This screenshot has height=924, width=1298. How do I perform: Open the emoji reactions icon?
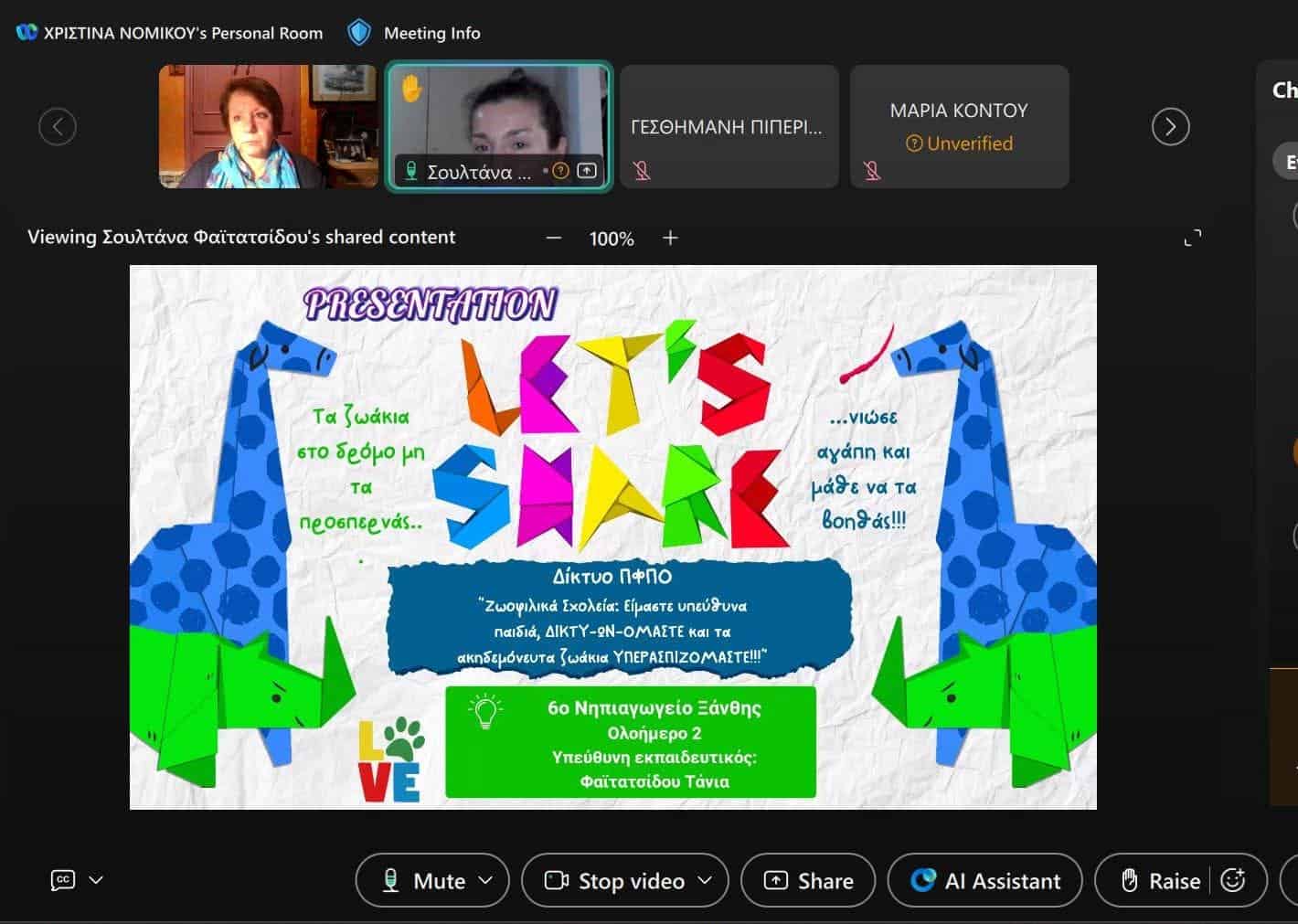[1232, 880]
